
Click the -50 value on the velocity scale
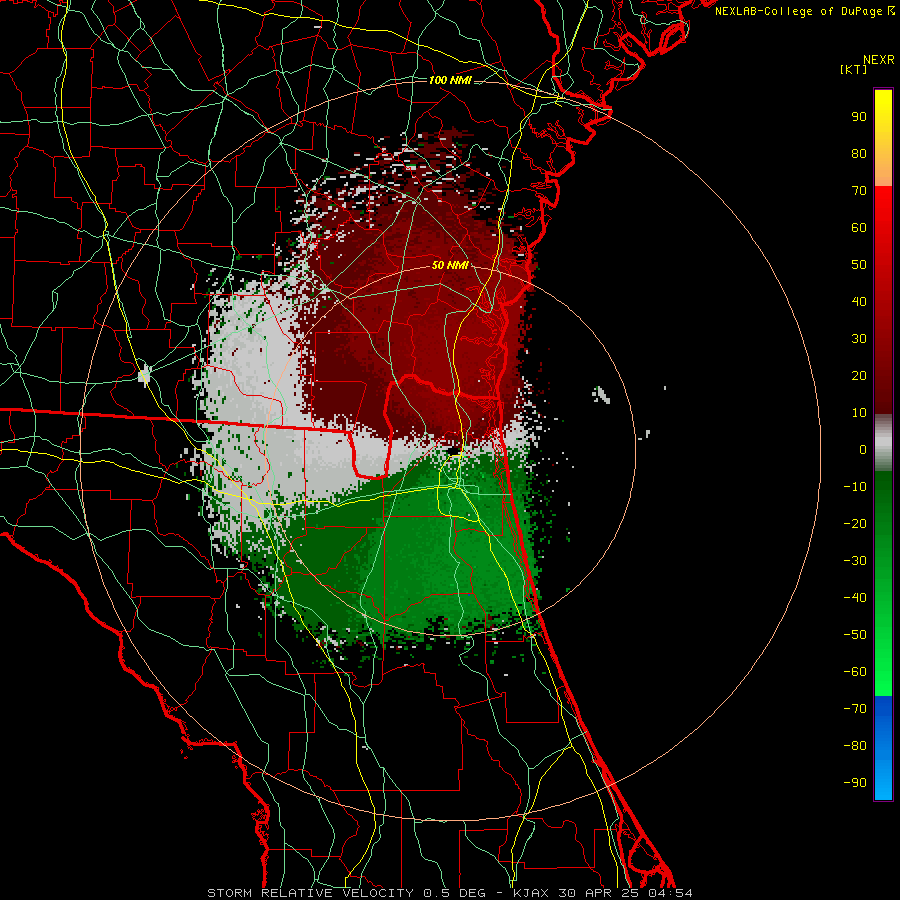(x=855, y=635)
